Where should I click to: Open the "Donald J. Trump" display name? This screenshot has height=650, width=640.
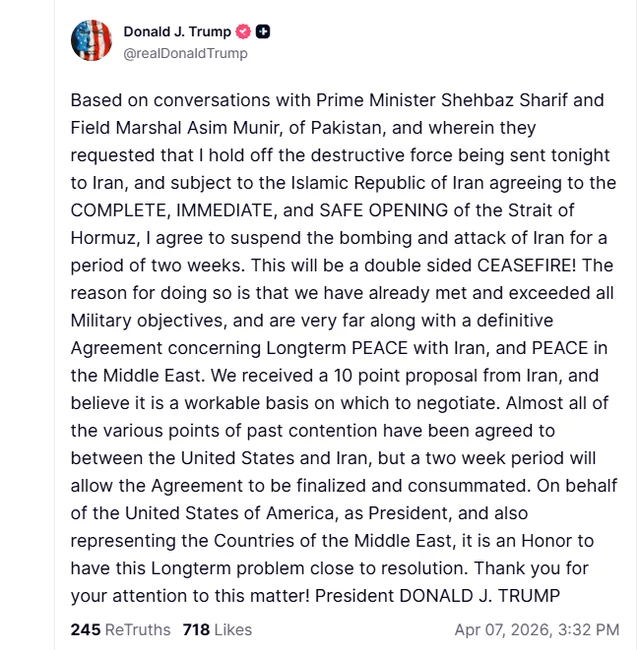point(177,32)
